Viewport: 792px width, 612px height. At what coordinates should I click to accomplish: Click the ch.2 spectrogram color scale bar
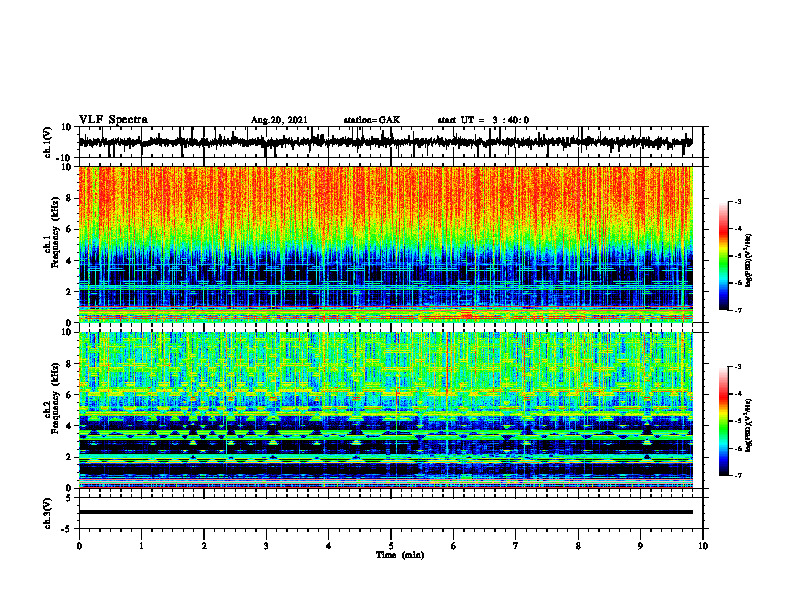coord(724,421)
